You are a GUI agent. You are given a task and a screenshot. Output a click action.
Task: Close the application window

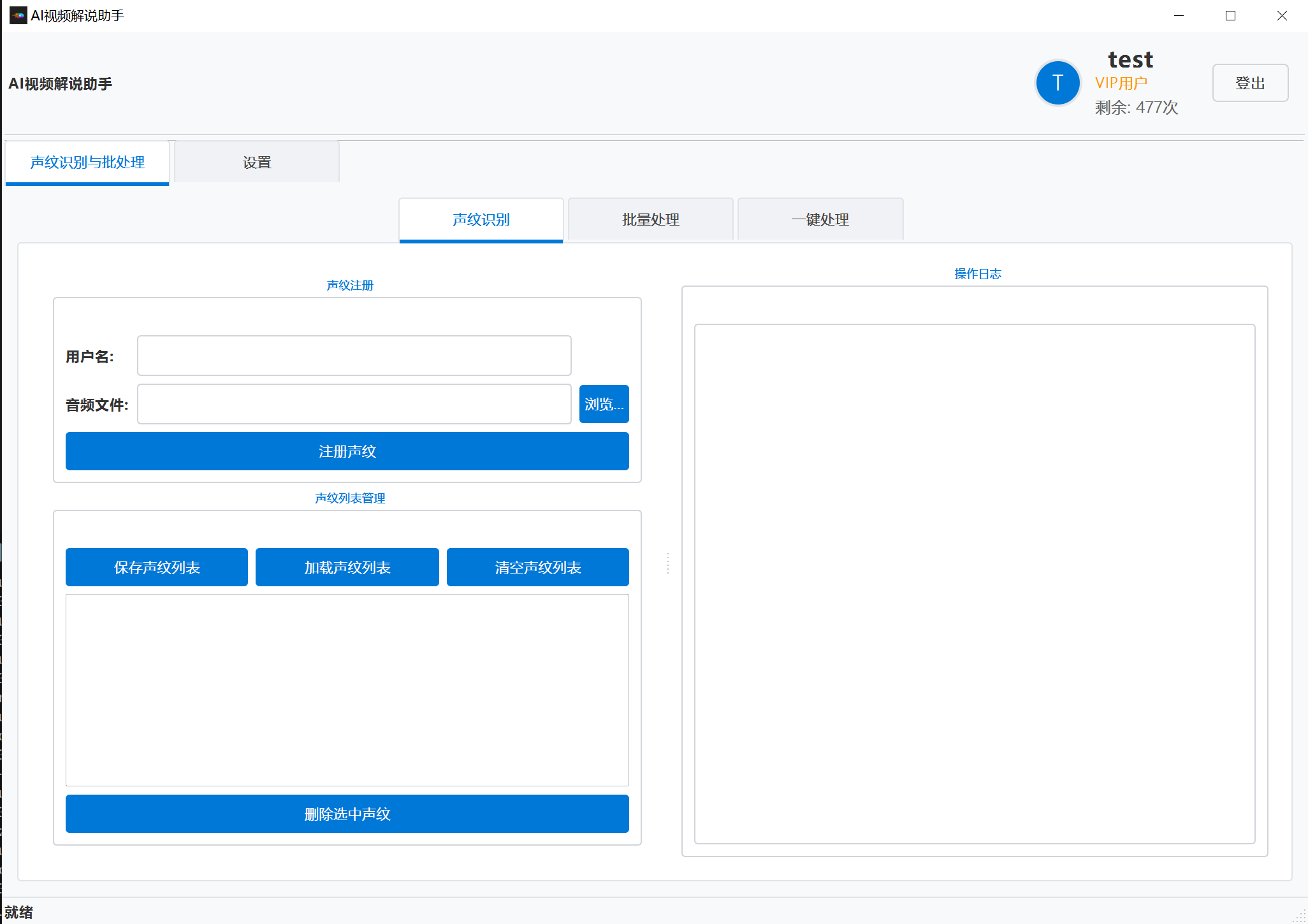1282,15
